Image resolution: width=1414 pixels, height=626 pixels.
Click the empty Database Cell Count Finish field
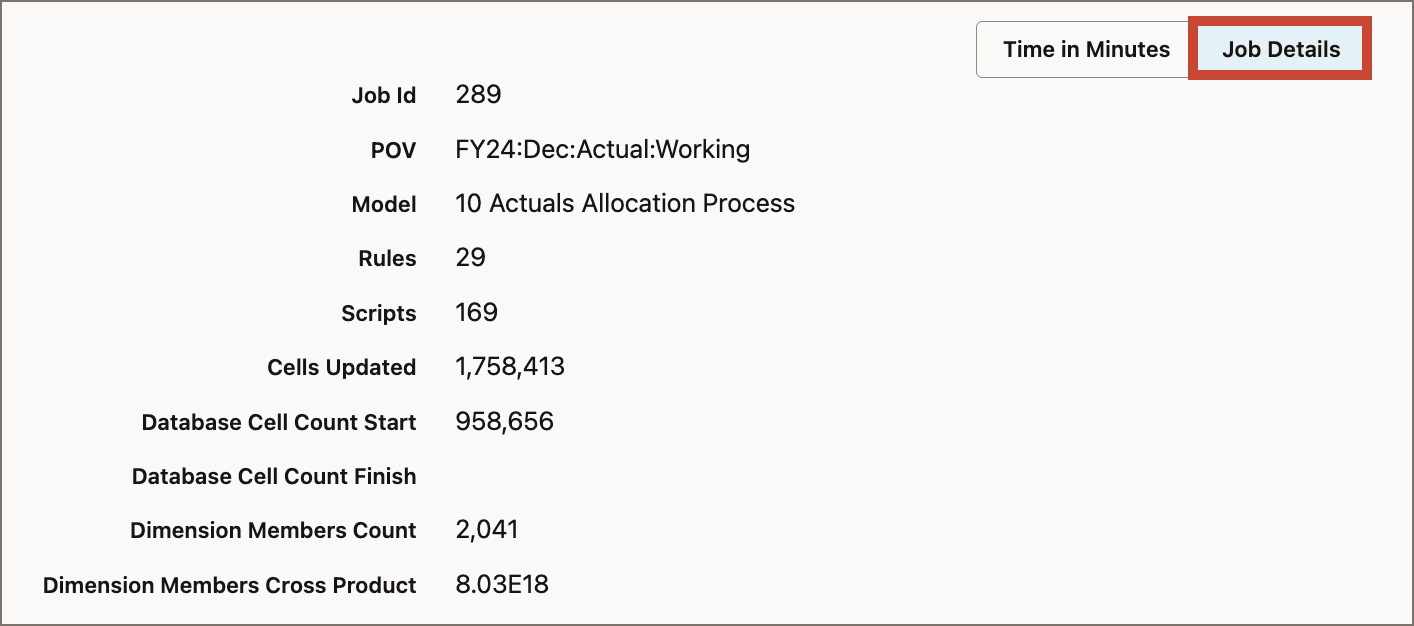(x=500, y=476)
